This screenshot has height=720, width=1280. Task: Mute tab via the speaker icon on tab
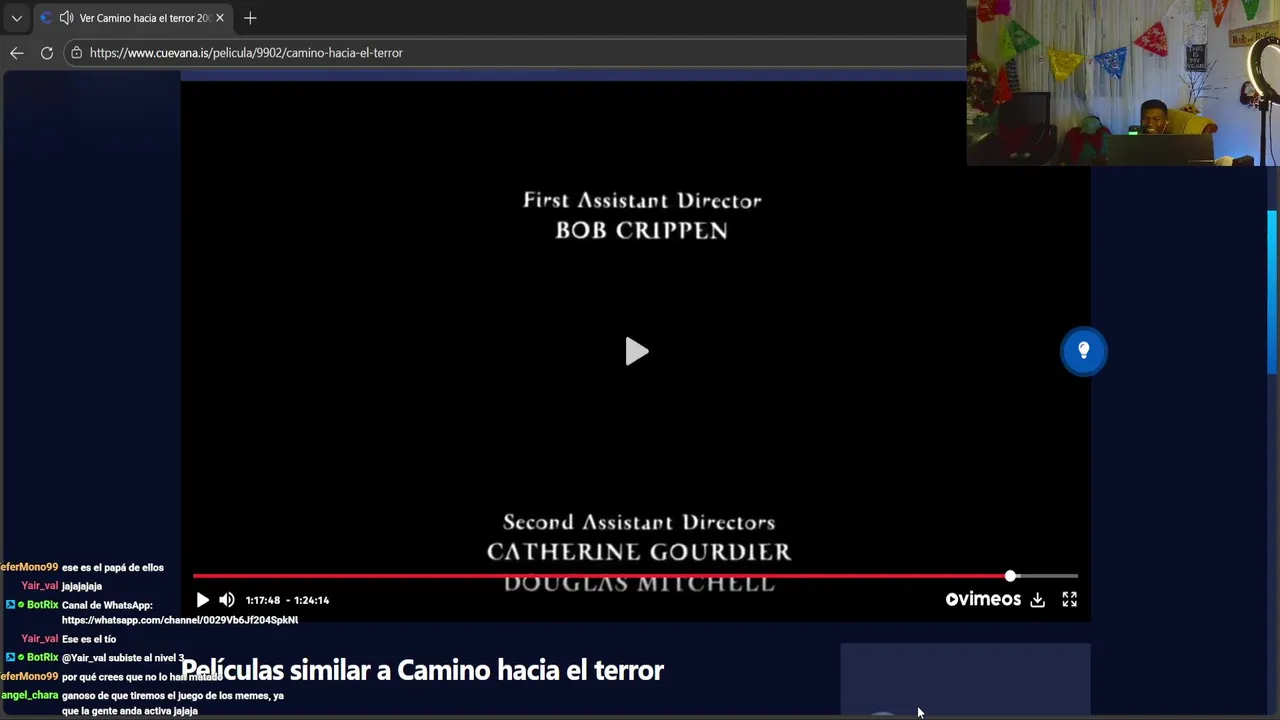(66, 18)
